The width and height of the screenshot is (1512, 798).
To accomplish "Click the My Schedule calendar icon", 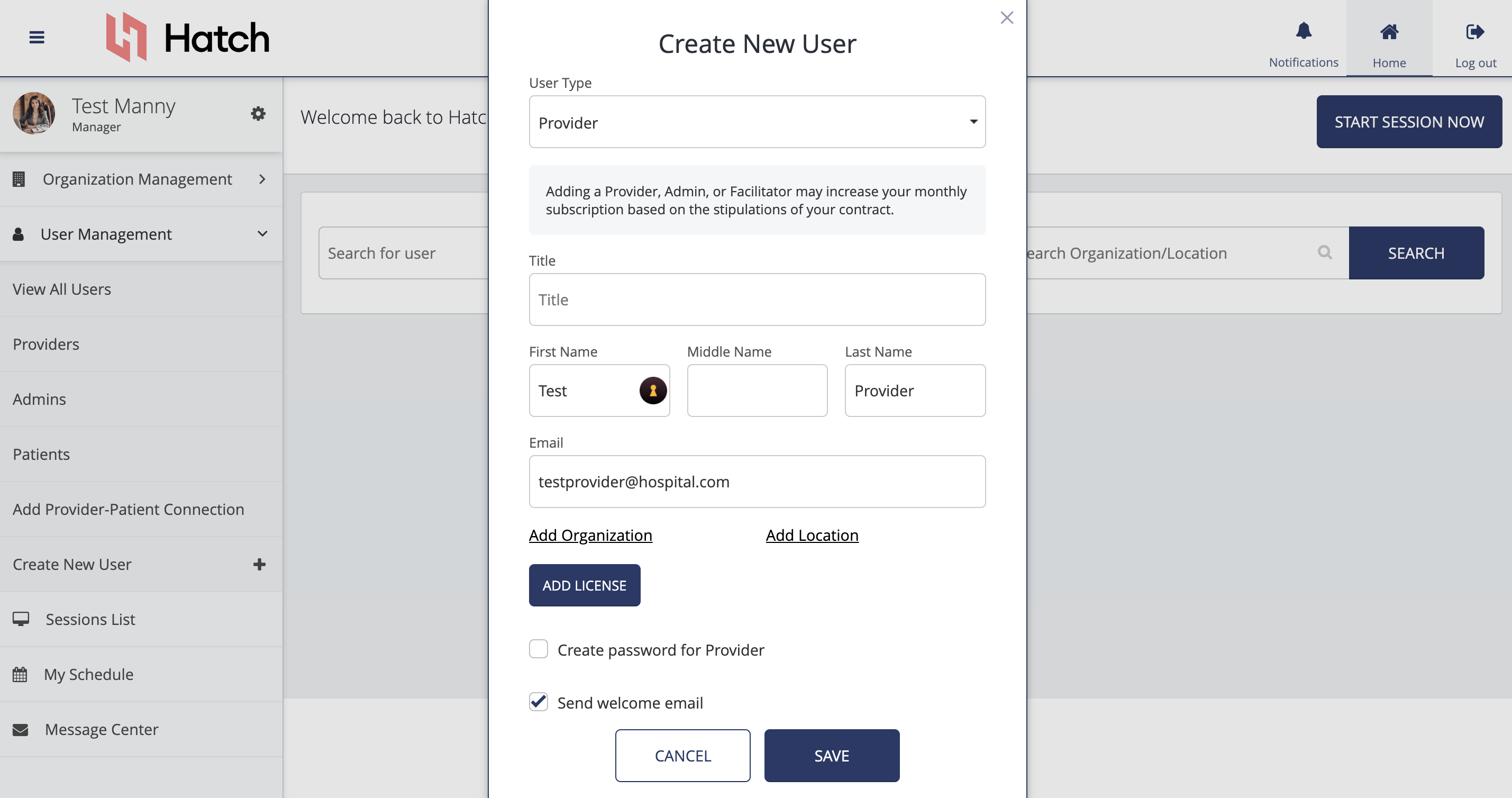I will click(20, 674).
